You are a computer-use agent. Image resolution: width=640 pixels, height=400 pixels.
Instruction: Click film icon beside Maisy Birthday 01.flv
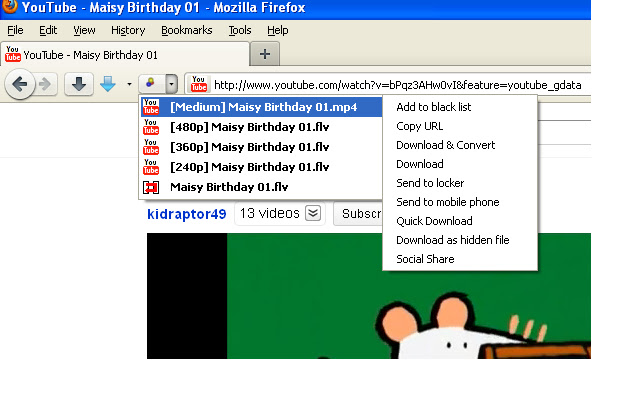tap(151, 187)
